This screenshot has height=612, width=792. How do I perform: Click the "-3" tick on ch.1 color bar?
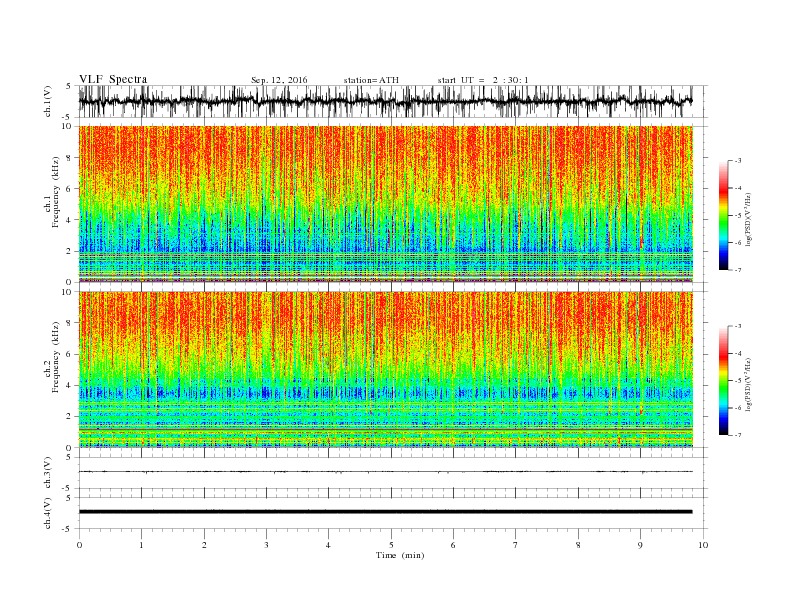pos(738,161)
